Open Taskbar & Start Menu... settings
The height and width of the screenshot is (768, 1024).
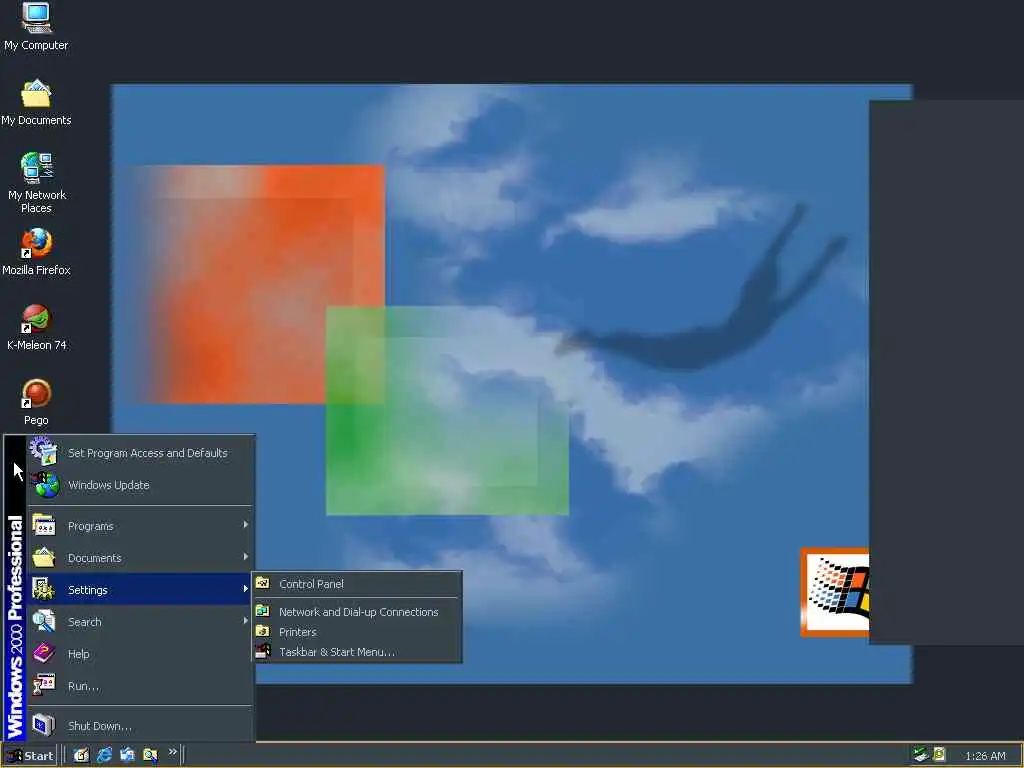point(357,652)
